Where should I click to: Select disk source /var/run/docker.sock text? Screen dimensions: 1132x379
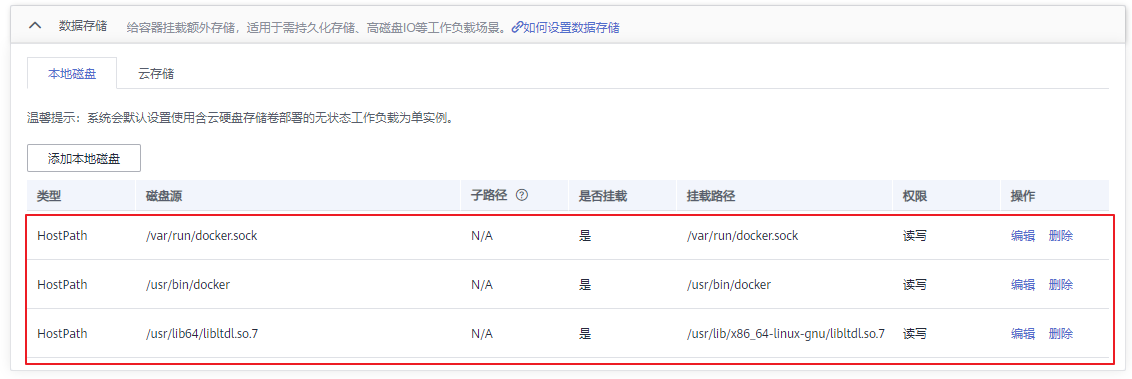(201, 235)
